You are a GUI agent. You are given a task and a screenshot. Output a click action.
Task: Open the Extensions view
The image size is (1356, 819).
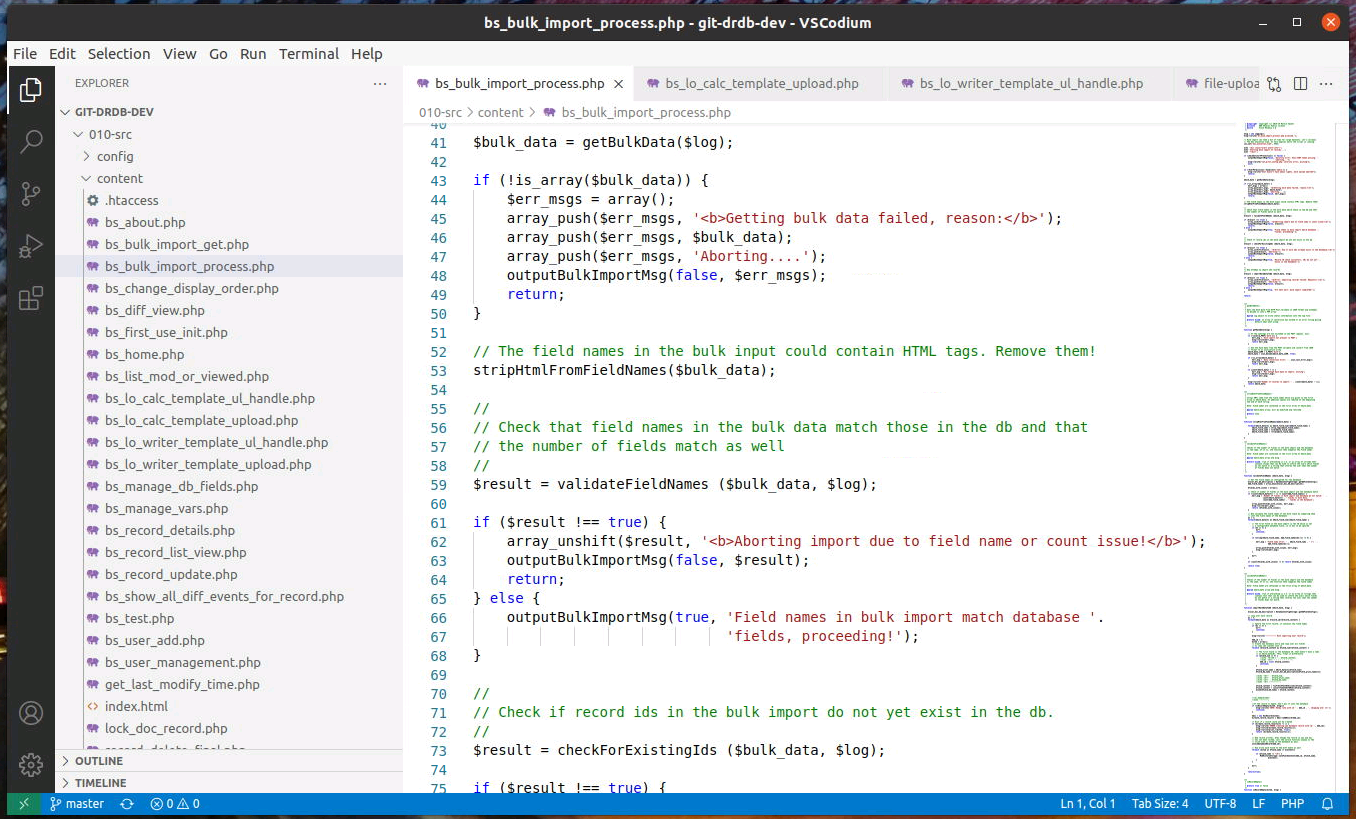pos(31,297)
